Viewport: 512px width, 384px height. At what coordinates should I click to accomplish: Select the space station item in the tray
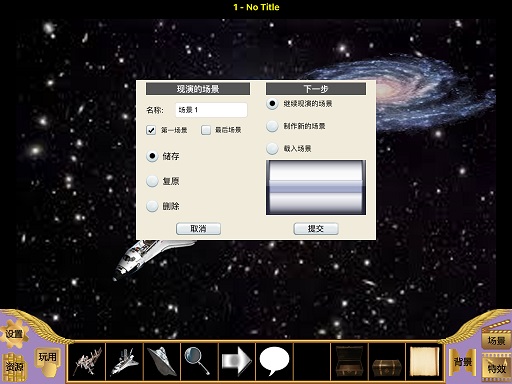click(x=87, y=362)
